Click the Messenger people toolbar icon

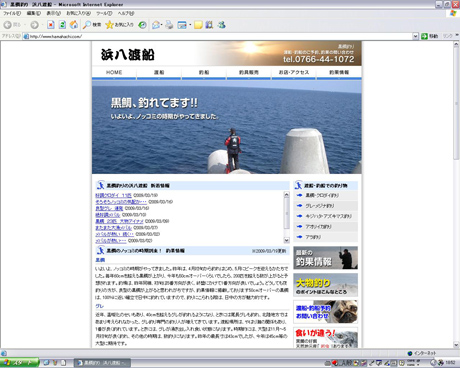(222, 25)
